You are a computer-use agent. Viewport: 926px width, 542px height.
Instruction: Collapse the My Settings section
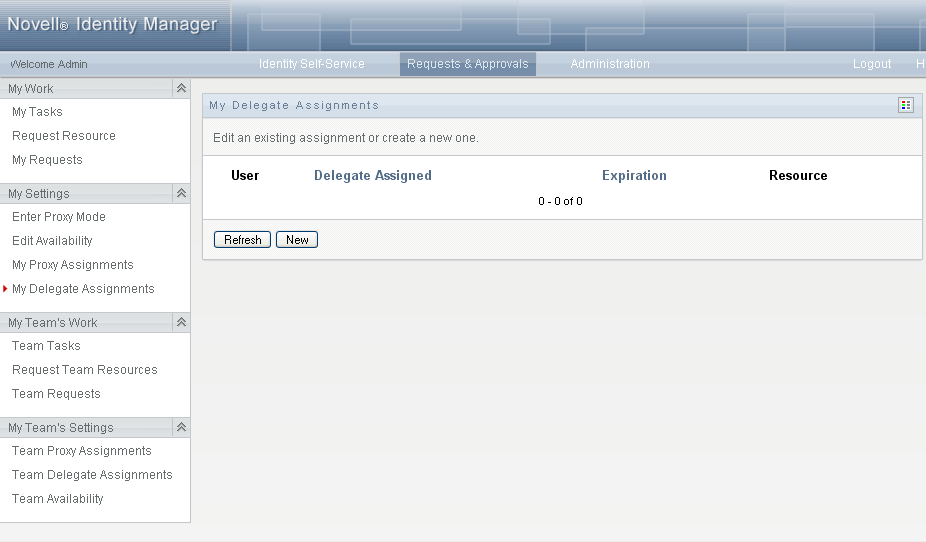181,193
